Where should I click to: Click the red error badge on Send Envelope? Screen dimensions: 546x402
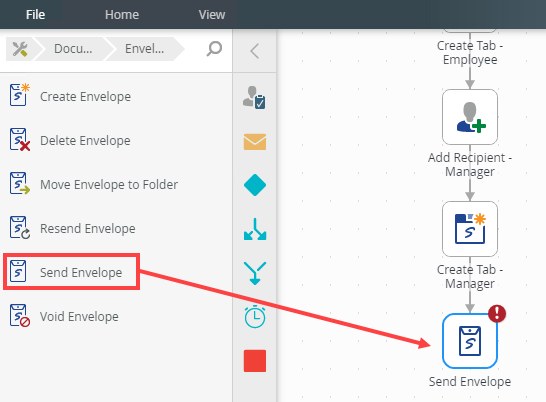tap(497, 313)
